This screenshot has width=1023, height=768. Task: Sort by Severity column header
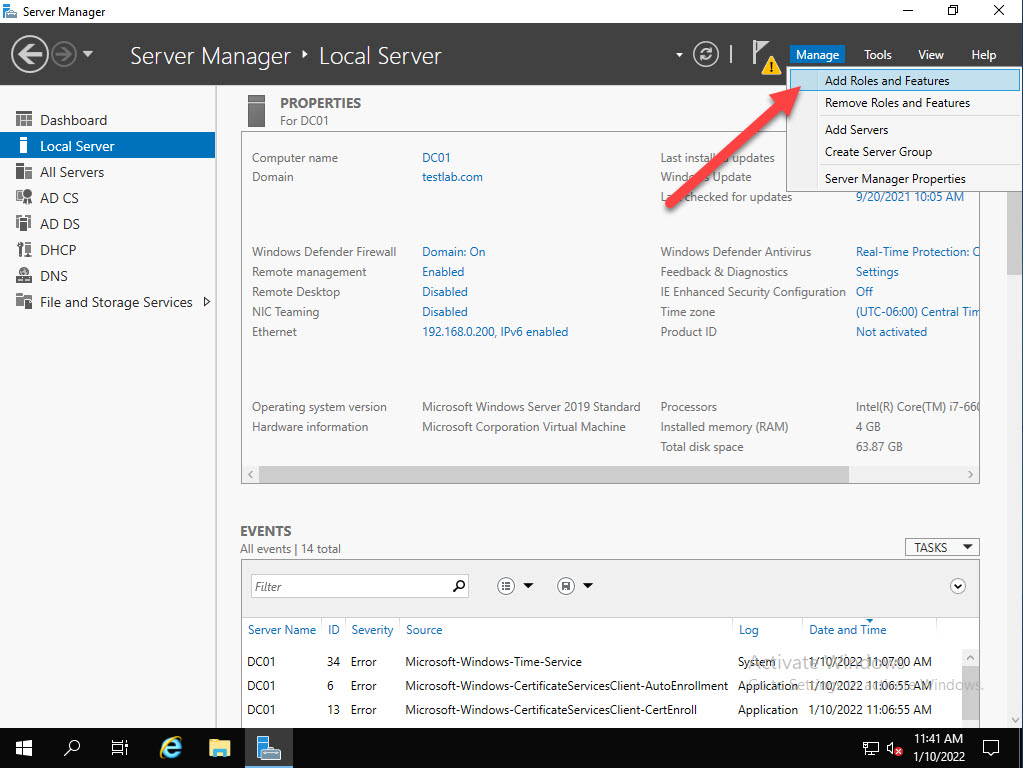pyautogui.click(x=372, y=630)
